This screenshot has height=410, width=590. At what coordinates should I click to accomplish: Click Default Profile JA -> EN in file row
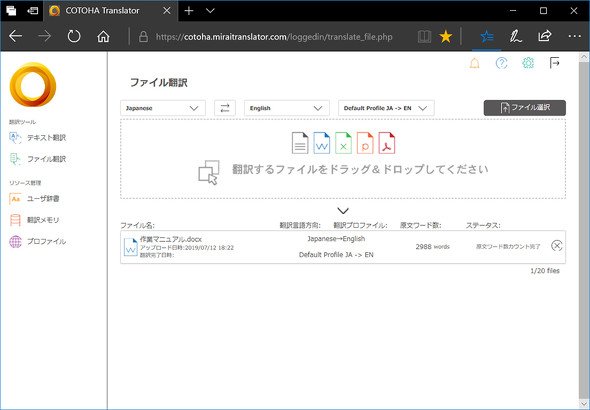(x=336, y=255)
